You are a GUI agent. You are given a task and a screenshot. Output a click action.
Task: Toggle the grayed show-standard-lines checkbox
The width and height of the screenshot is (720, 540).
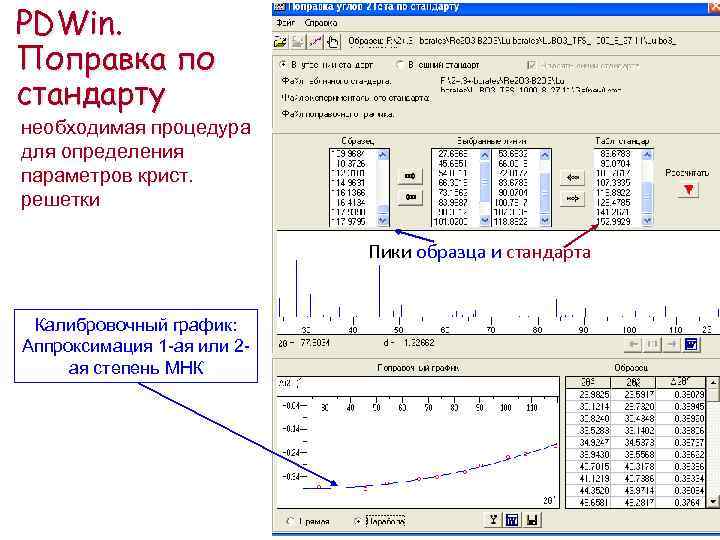point(532,65)
